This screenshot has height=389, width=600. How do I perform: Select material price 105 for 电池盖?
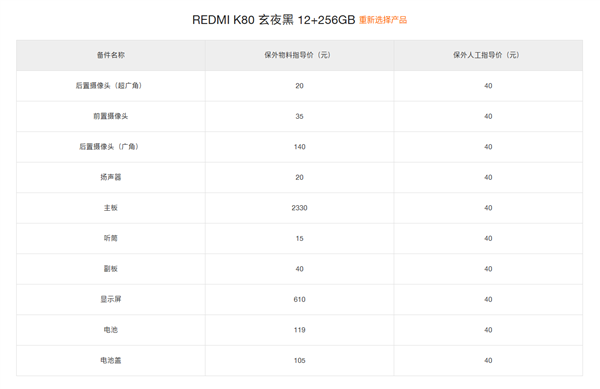[x=300, y=360]
